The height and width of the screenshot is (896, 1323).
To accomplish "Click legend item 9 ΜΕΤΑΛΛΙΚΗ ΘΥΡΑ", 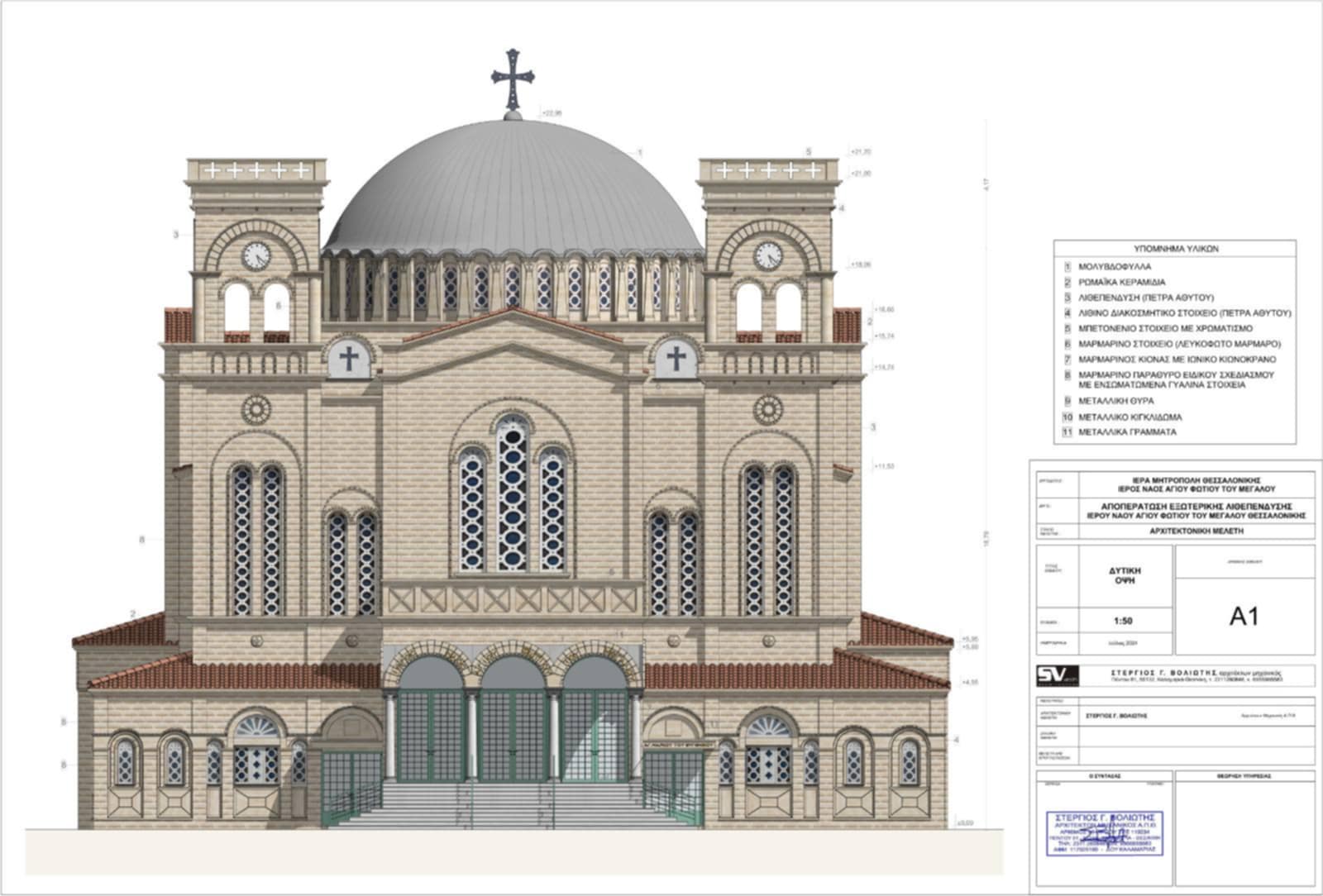I will (1115, 401).
